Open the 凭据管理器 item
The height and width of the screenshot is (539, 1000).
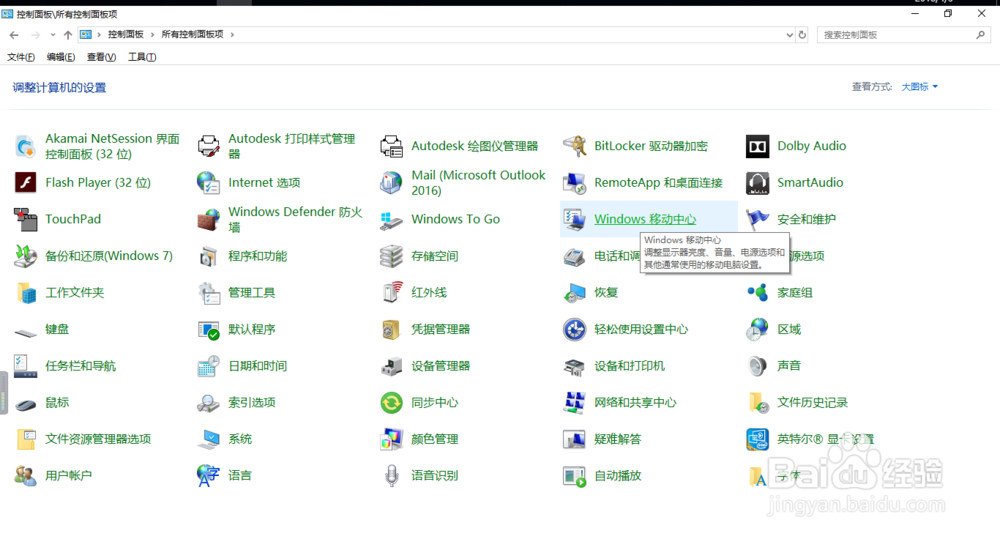click(440, 329)
